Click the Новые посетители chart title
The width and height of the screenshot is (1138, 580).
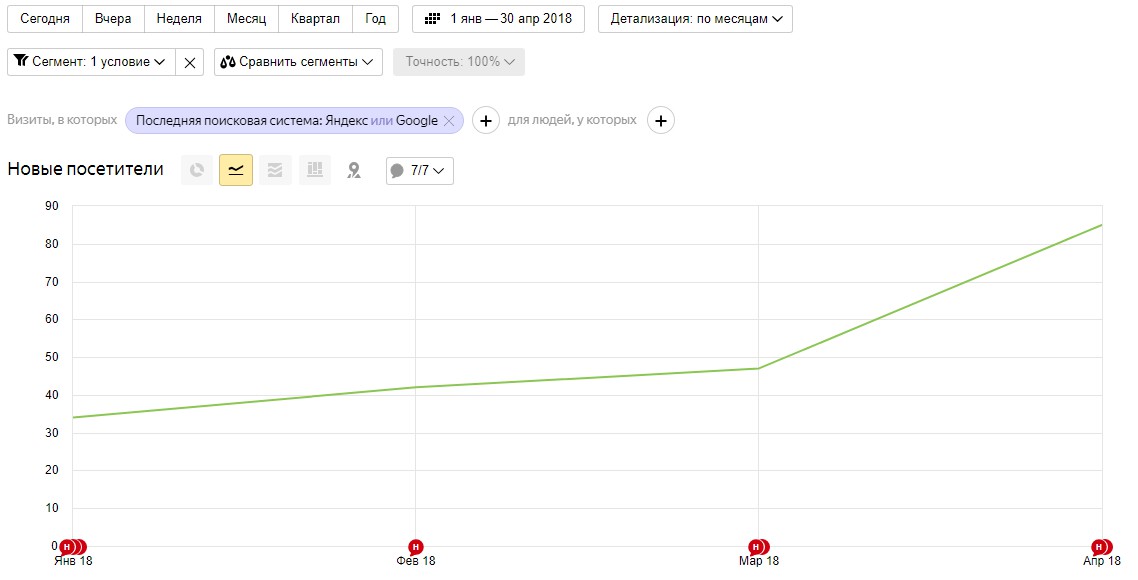click(86, 170)
